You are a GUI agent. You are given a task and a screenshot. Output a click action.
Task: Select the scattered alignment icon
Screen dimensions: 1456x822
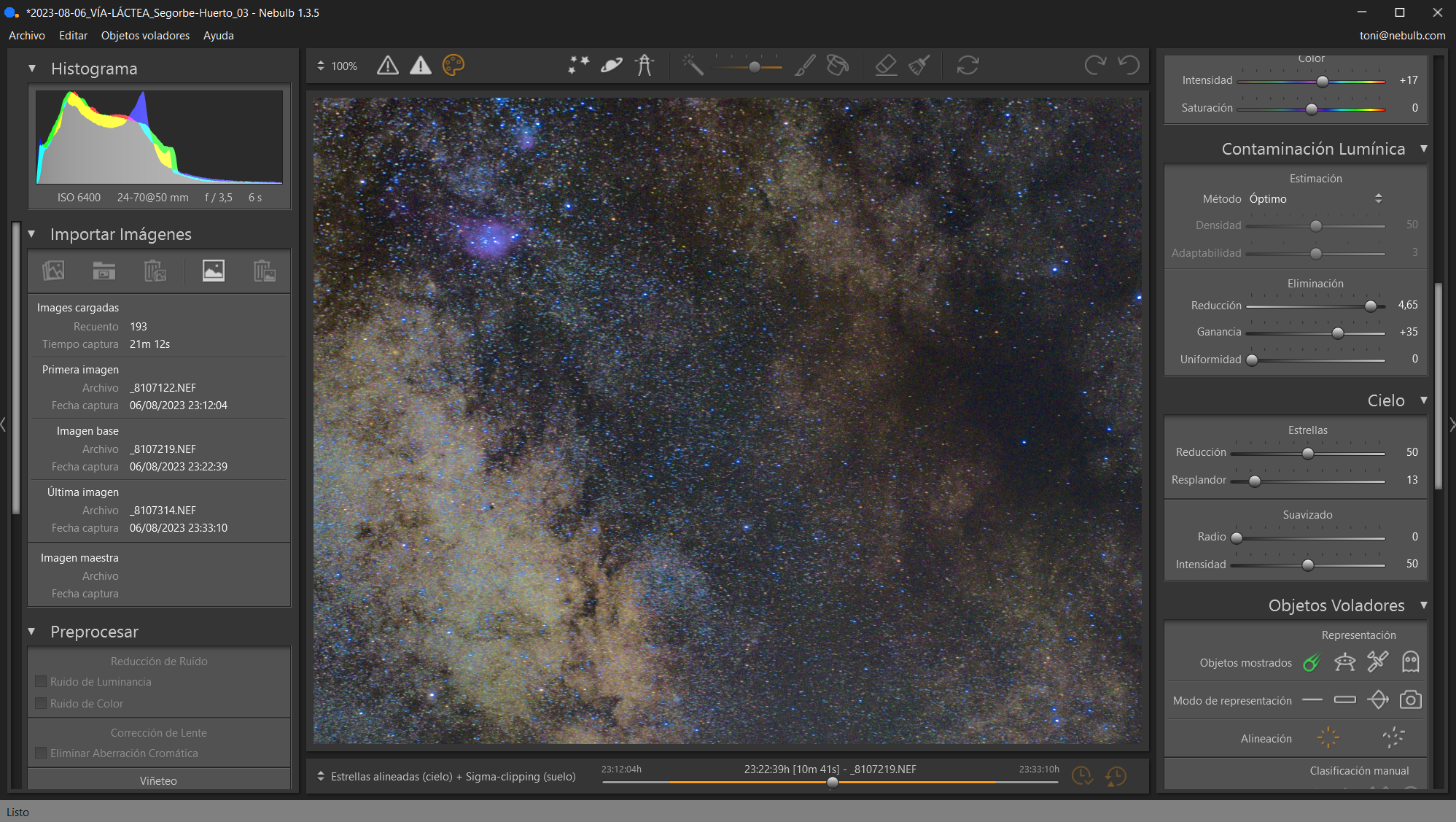(x=1393, y=737)
